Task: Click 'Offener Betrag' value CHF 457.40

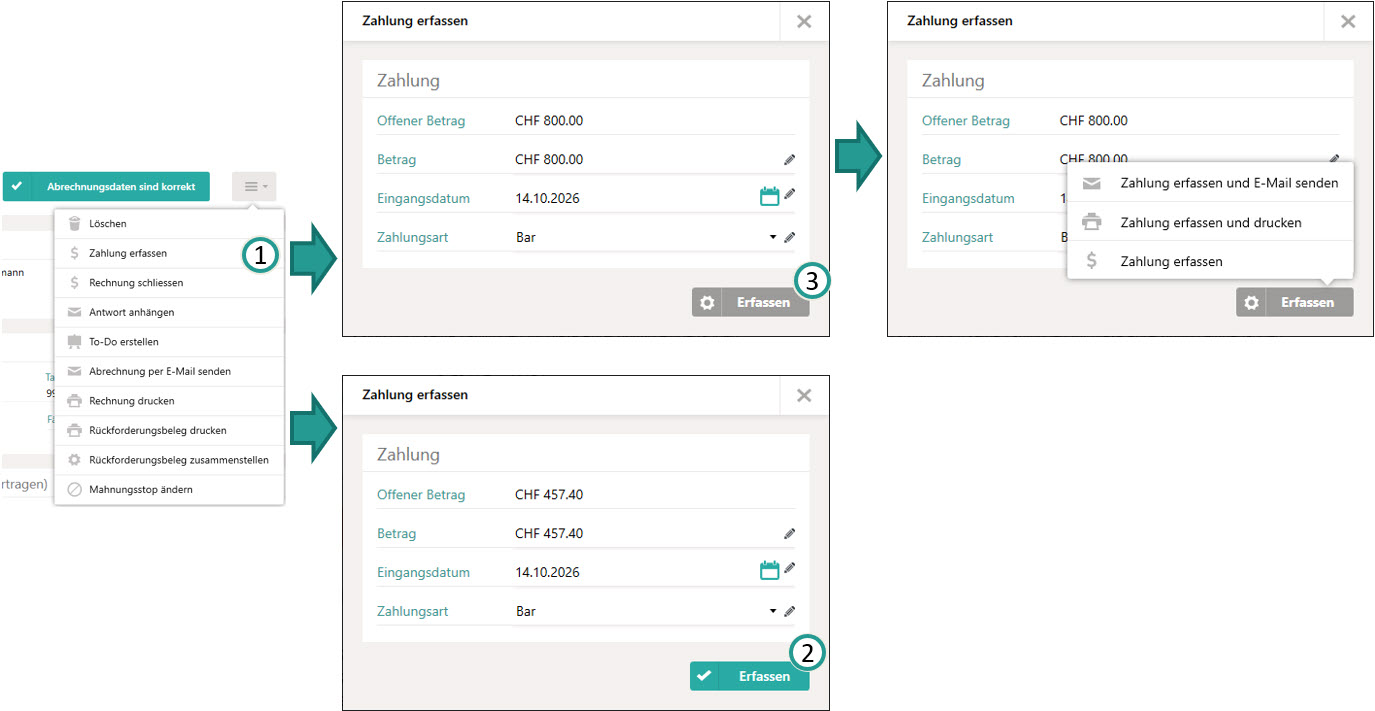Action: tap(549, 495)
